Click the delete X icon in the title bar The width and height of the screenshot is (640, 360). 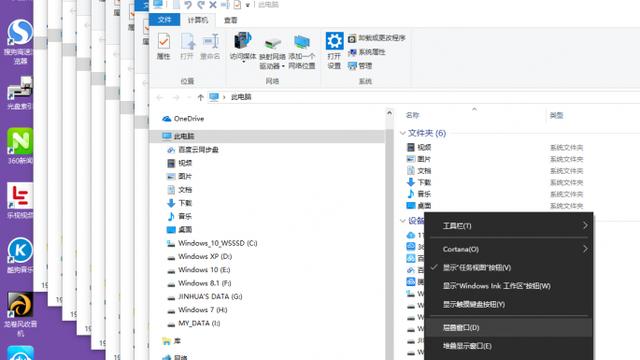coord(213,5)
